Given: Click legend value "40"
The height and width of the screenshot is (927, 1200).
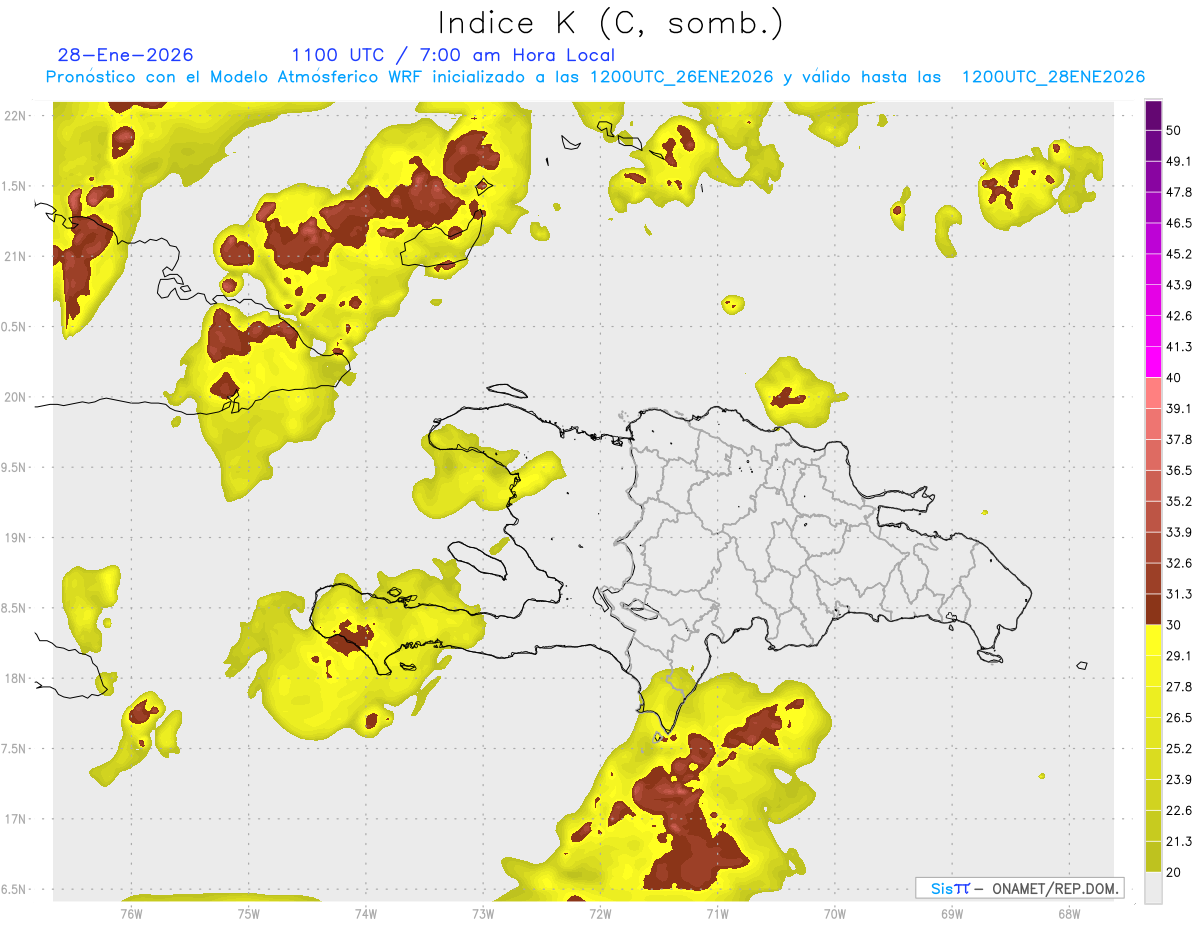Looking at the screenshot, I should tap(1175, 378).
